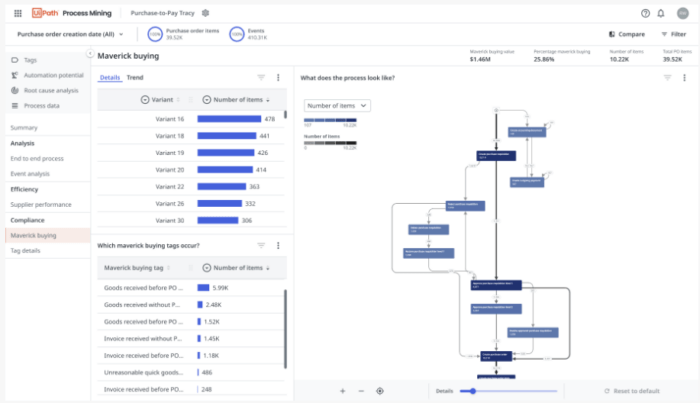Expand Purchase order creation date dropdown
The width and height of the screenshot is (700, 403).
70,34
